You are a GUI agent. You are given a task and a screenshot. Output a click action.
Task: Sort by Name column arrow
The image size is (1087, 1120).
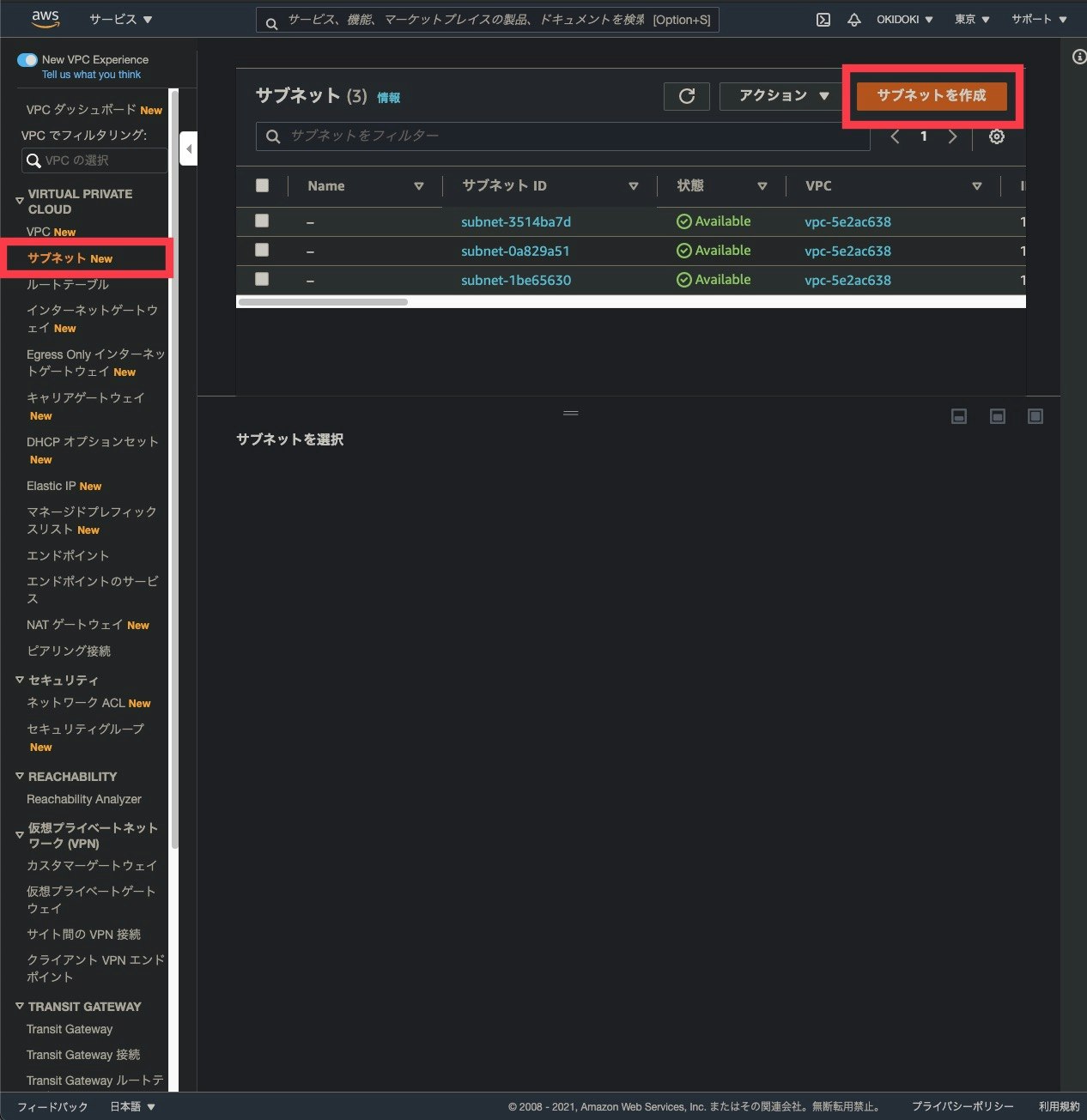[419, 185]
